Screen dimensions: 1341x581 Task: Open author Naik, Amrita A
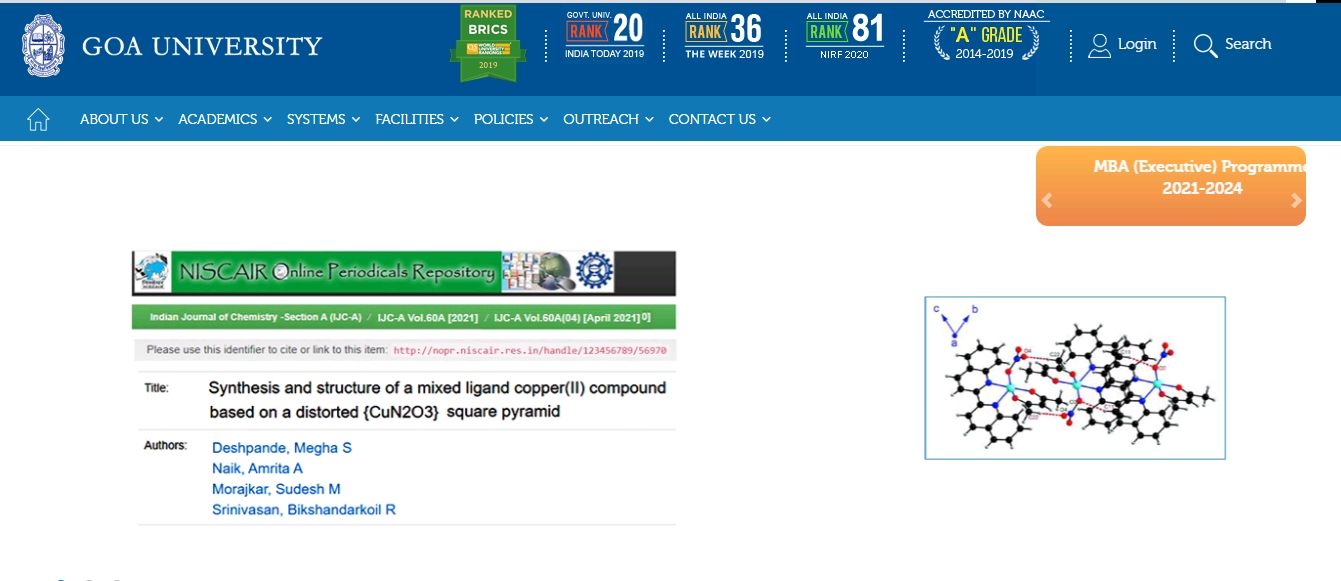257,468
